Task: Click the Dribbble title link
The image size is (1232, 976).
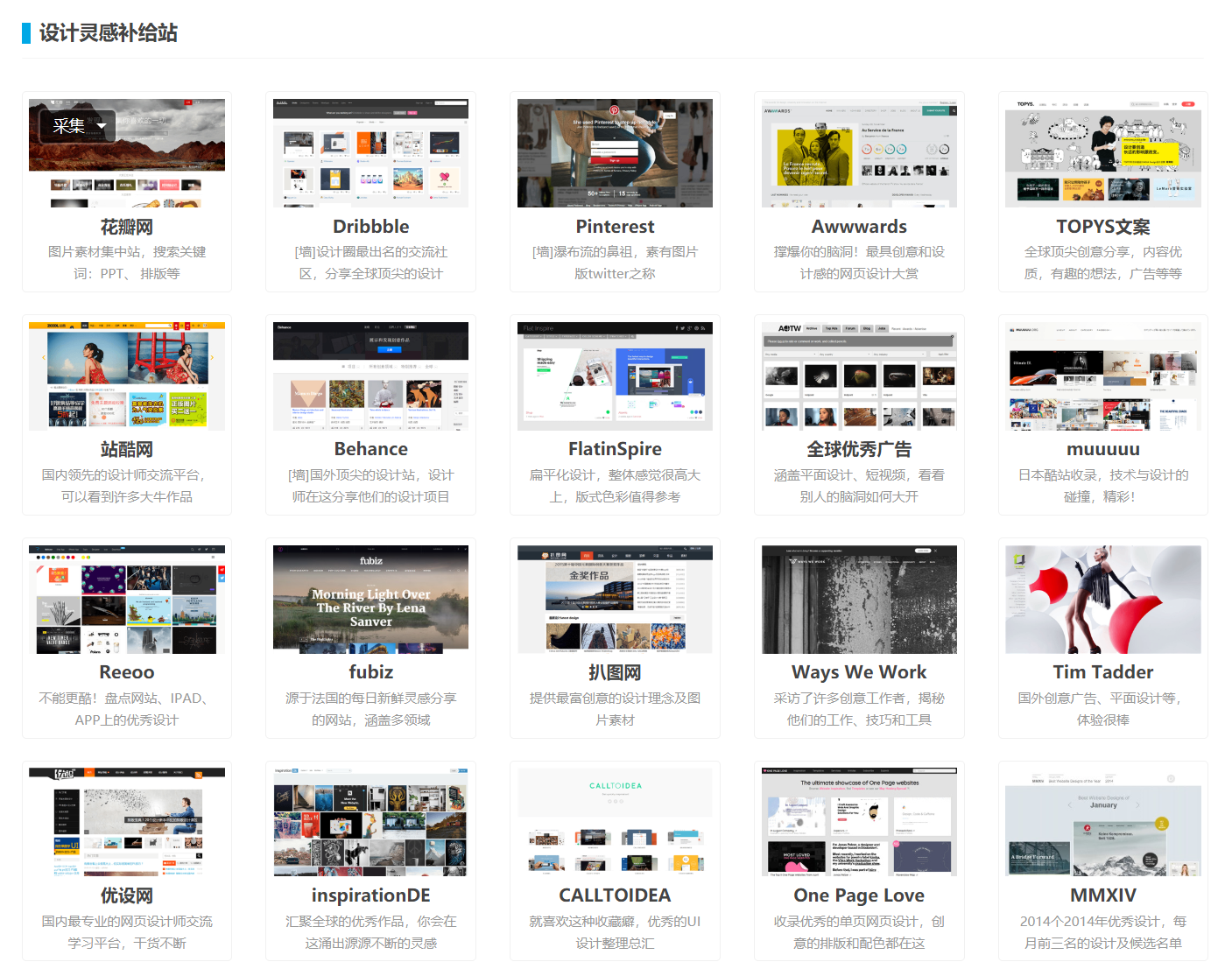Action: point(370,227)
